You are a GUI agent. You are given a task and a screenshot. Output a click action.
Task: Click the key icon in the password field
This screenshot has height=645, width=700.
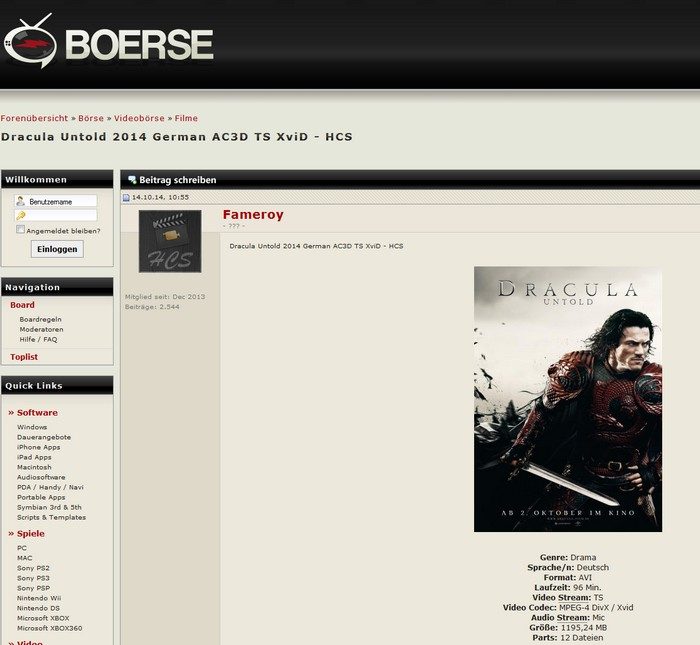pos(21,215)
